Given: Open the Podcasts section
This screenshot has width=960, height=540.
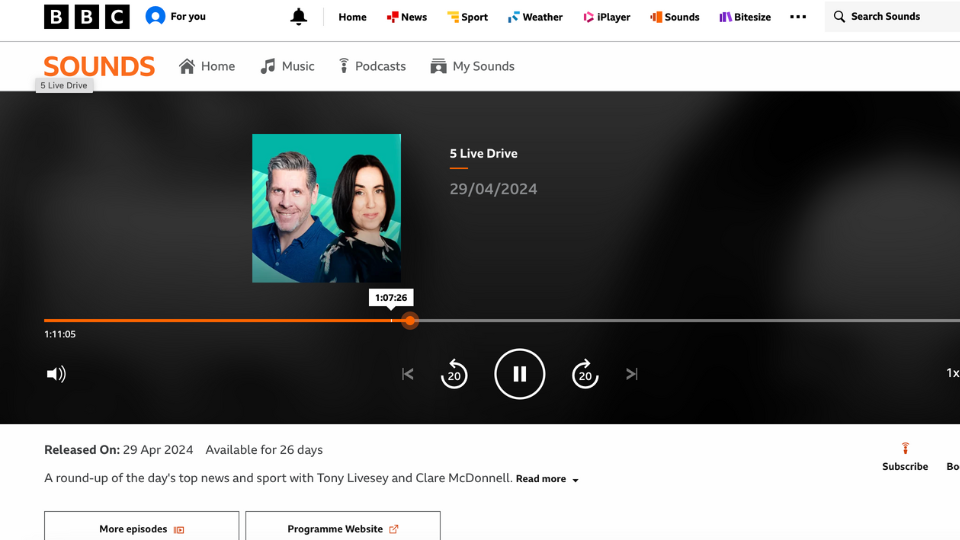Looking at the screenshot, I should 372,66.
